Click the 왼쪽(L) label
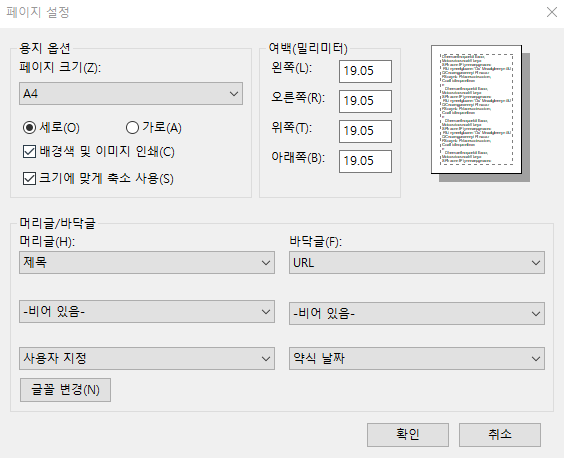 coord(292,67)
